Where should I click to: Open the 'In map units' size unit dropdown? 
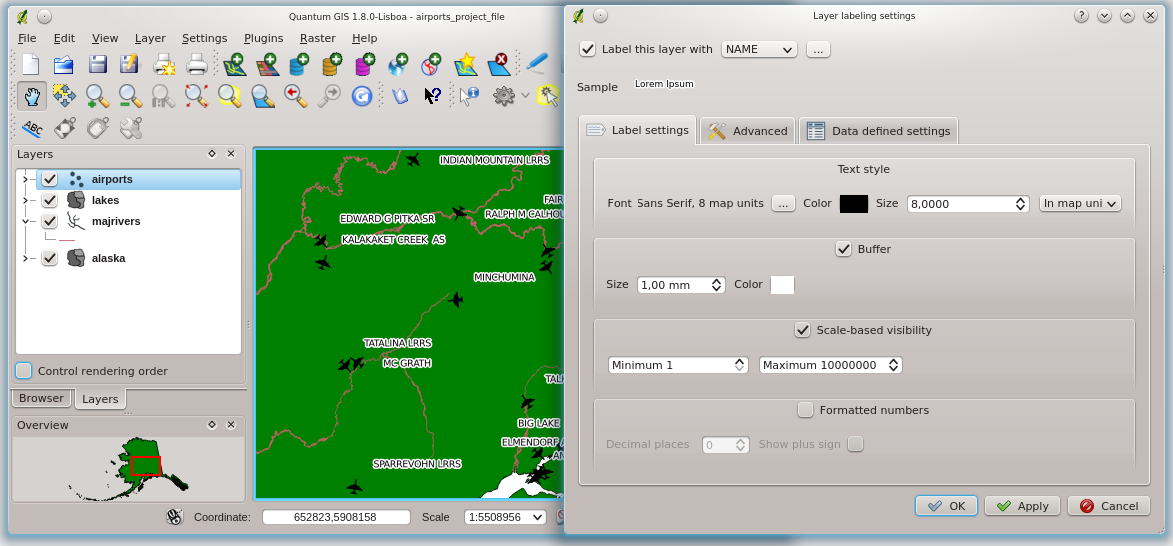tap(1080, 203)
